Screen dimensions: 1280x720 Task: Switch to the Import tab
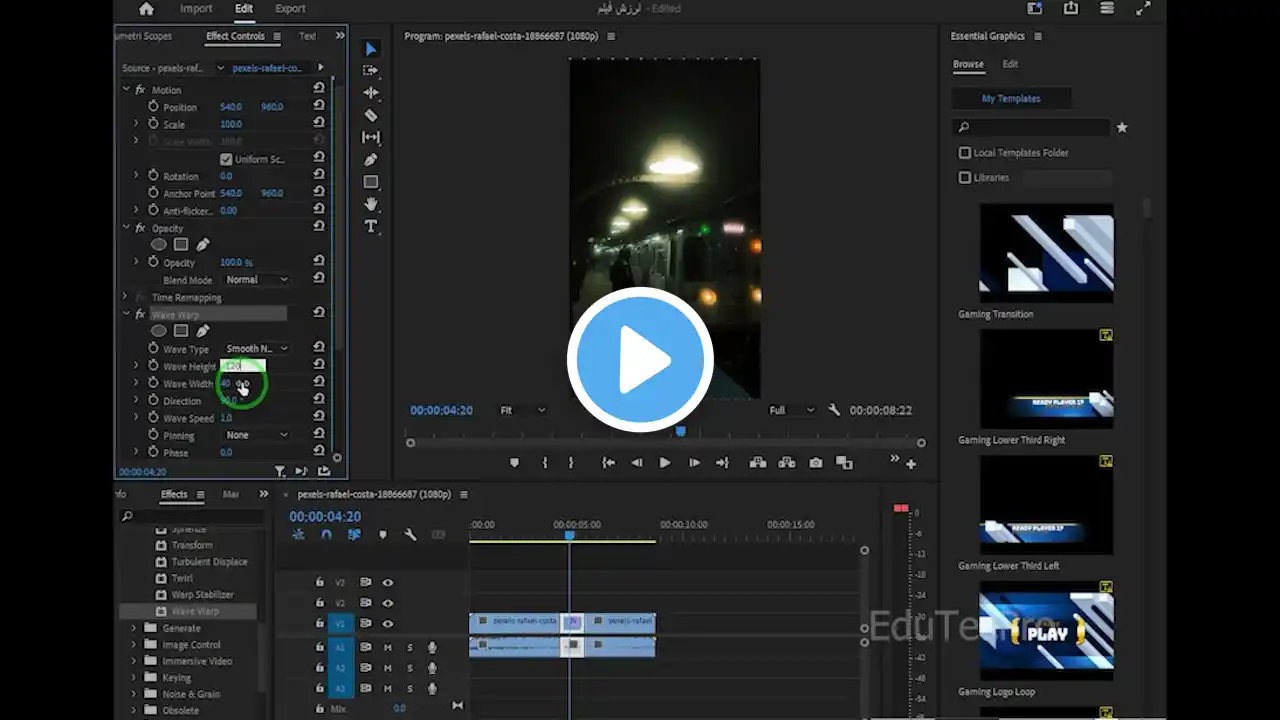tap(196, 9)
